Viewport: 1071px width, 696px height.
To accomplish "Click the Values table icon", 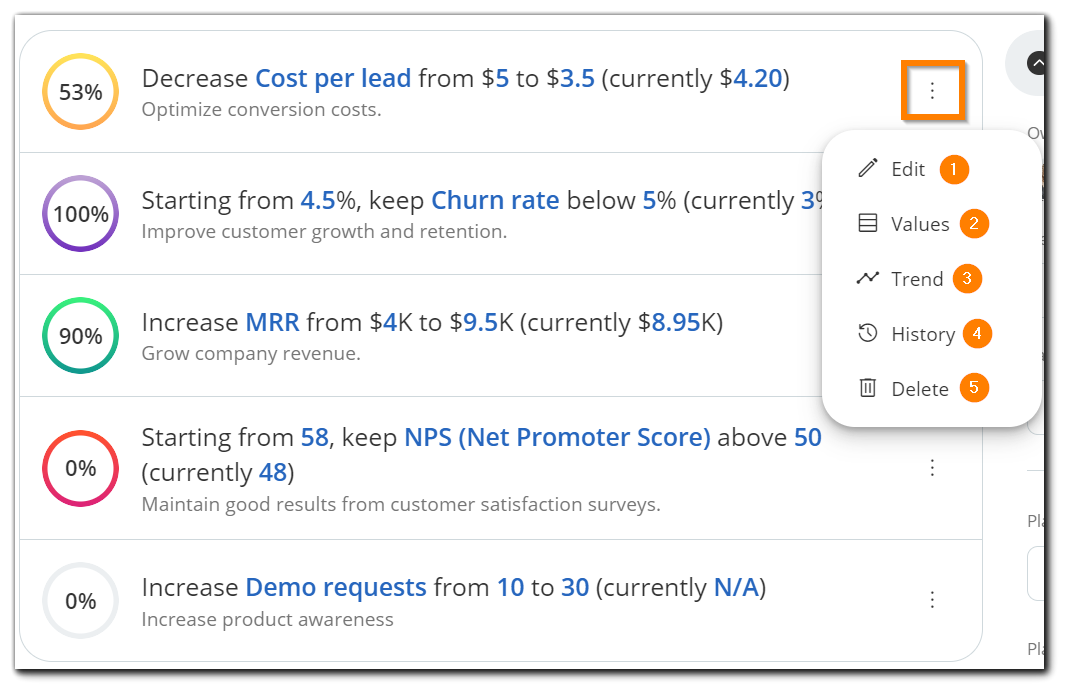I will coord(867,223).
